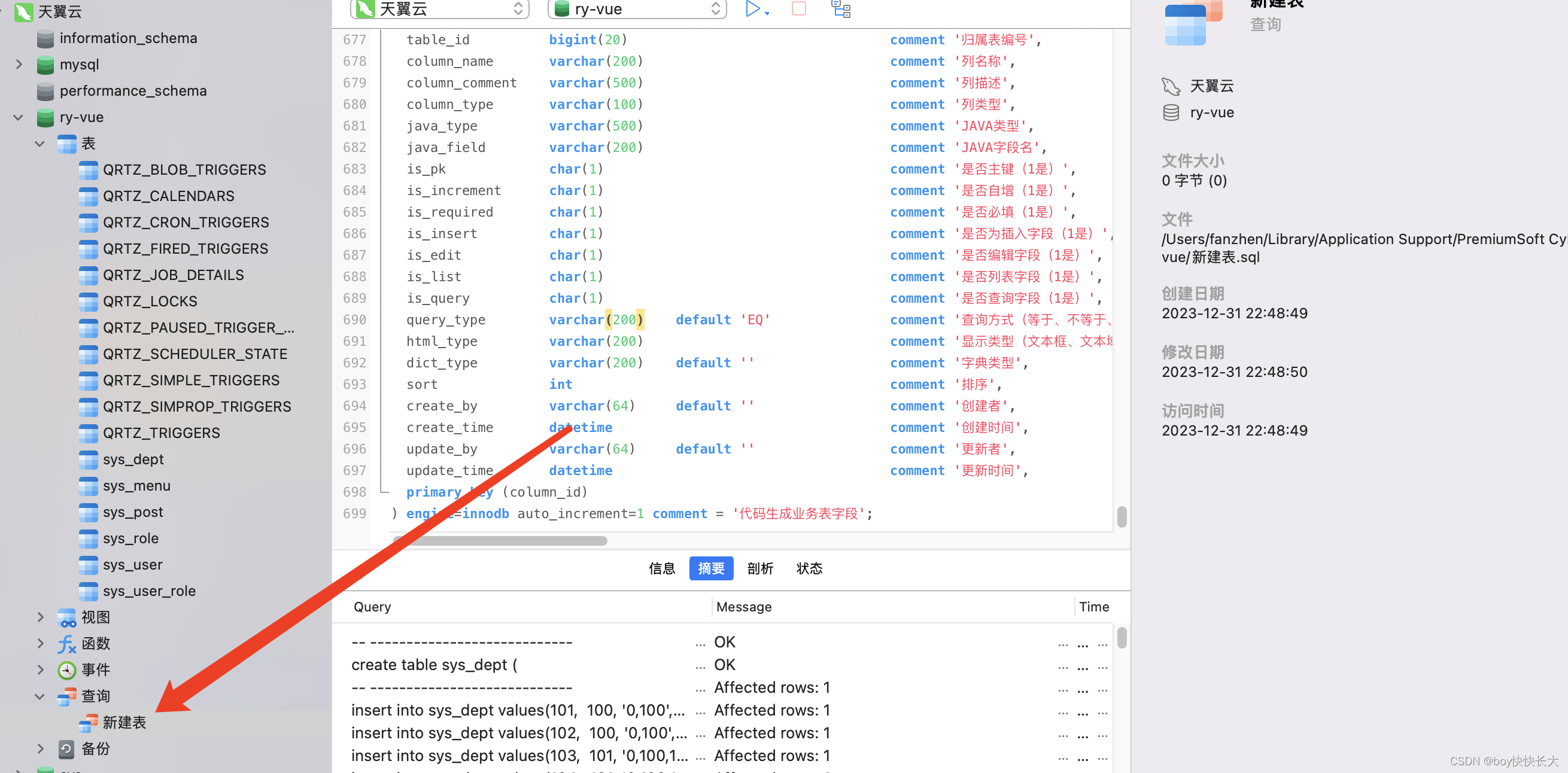Expand the 事件 events folder
The image size is (1568, 773).
click(x=39, y=669)
